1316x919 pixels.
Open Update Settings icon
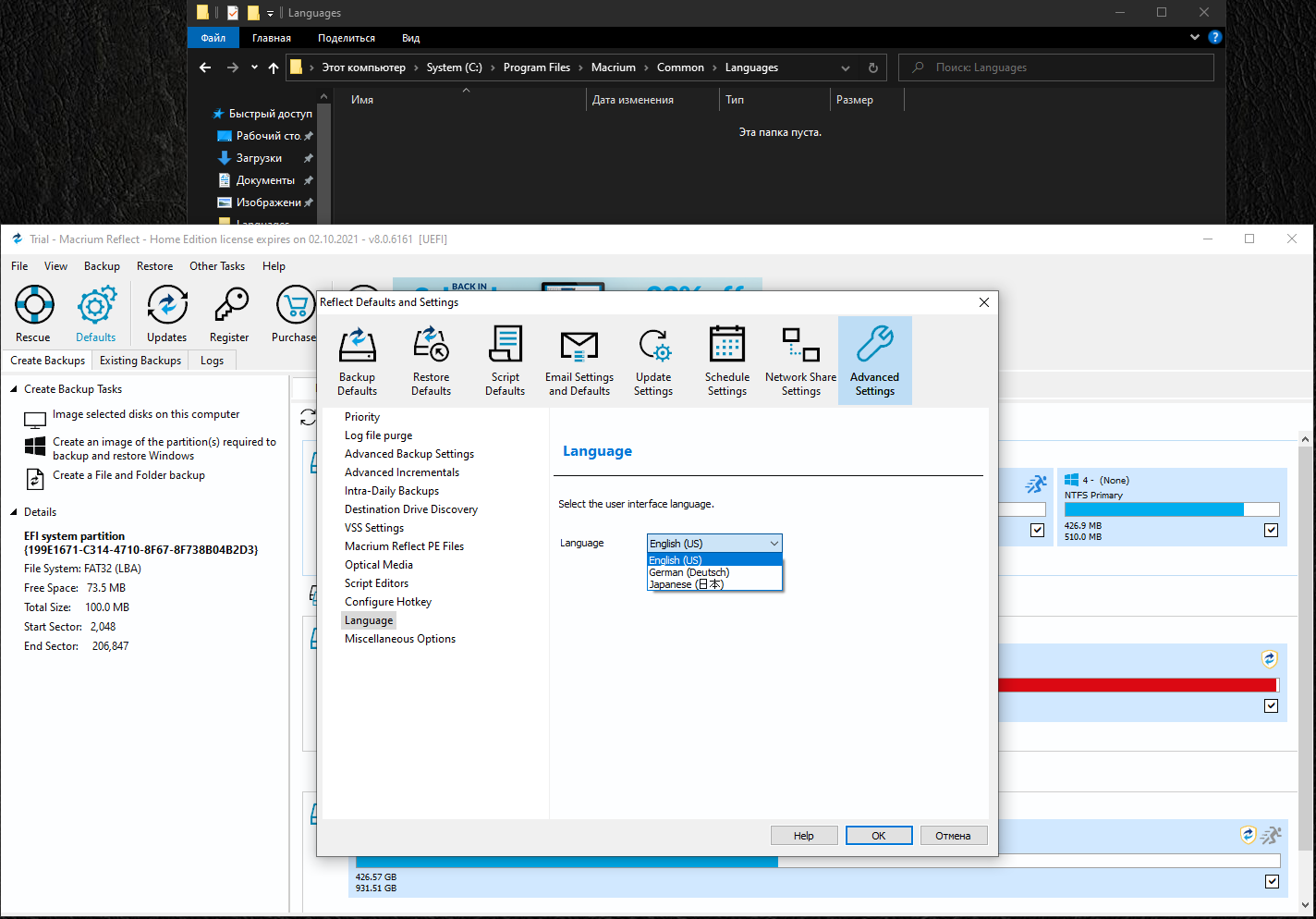click(653, 361)
